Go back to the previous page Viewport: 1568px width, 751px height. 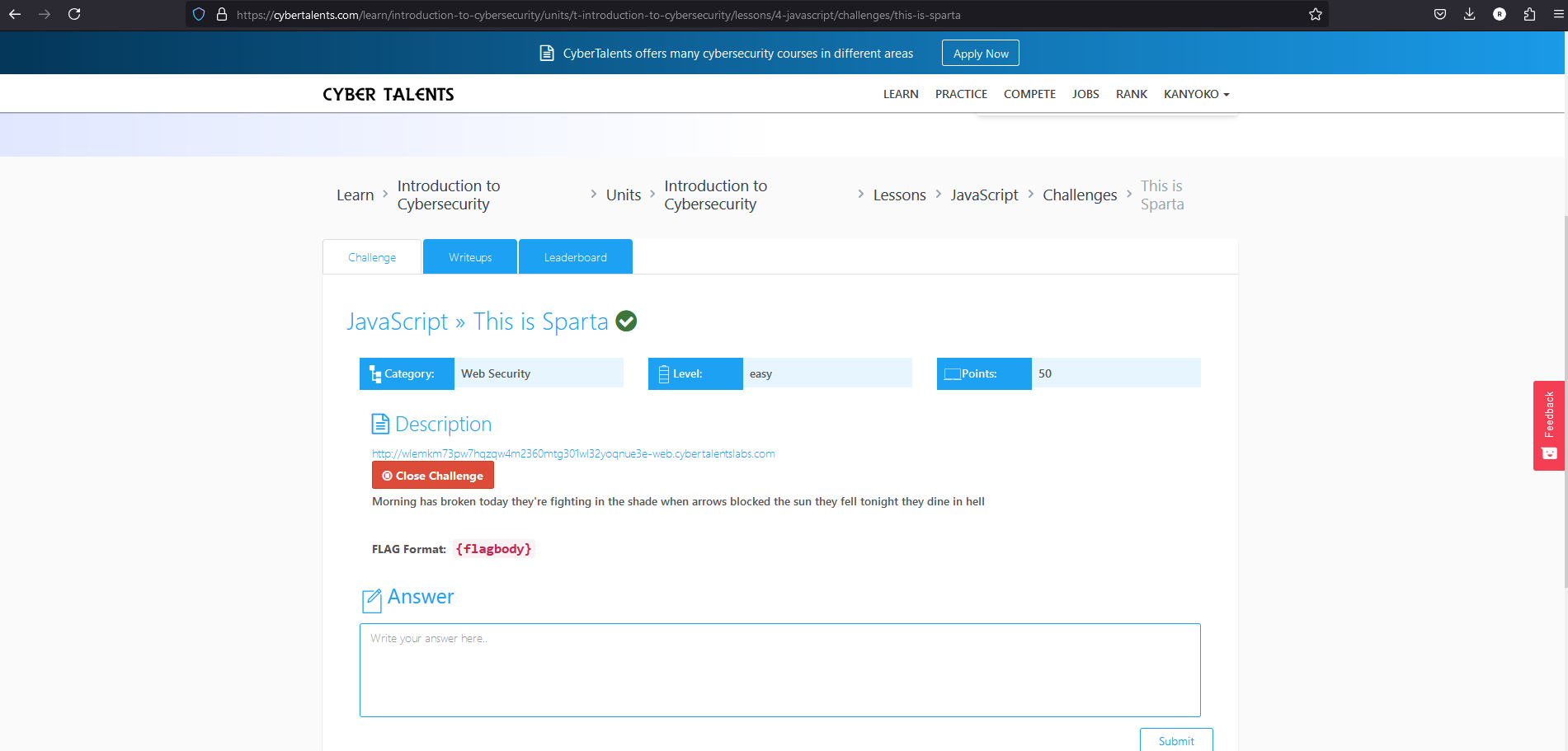pyautogui.click(x=15, y=14)
